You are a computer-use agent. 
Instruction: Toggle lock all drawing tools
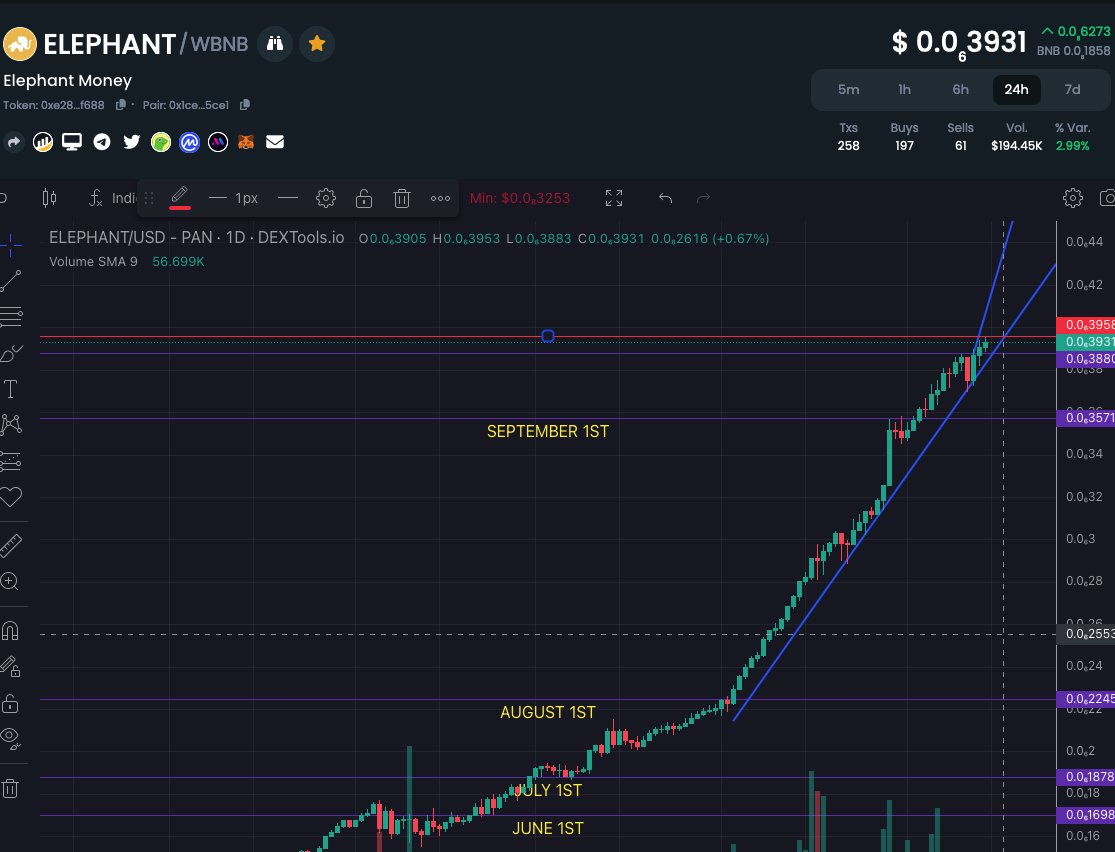[x=10, y=703]
